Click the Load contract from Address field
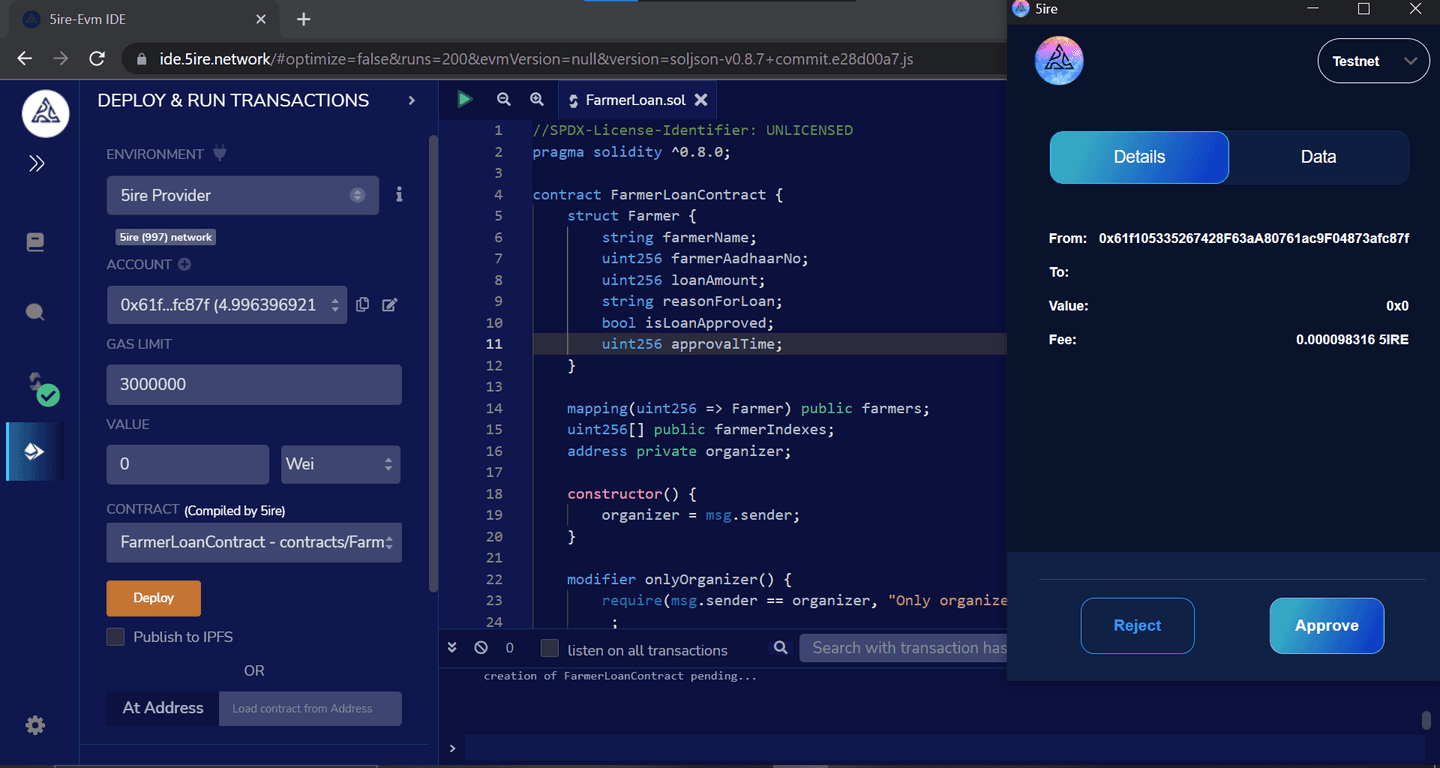This screenshot has height=768, width=1440. [x=310, y=708]
